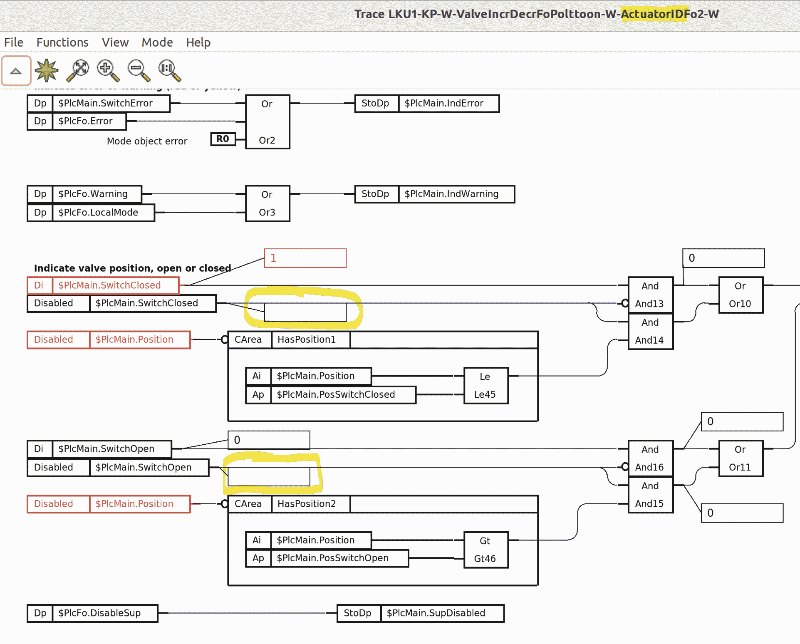The width and height of the screenshot is (800, 644).
Task: Click the 1:1 zoom reset icon
Action: pyautogui.click(x=169, y=70)
